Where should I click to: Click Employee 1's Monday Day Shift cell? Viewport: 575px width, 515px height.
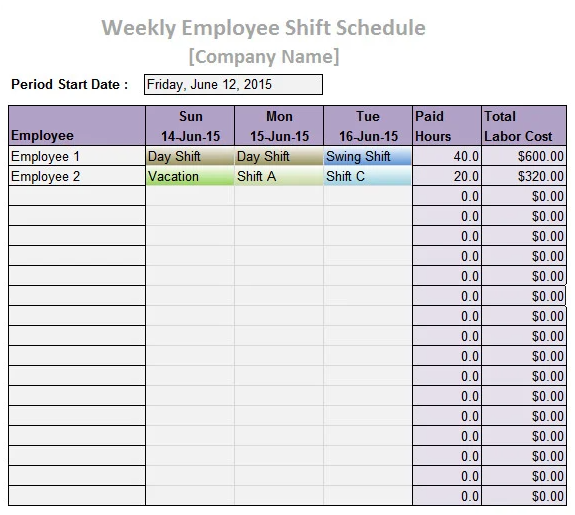[279, 156]
